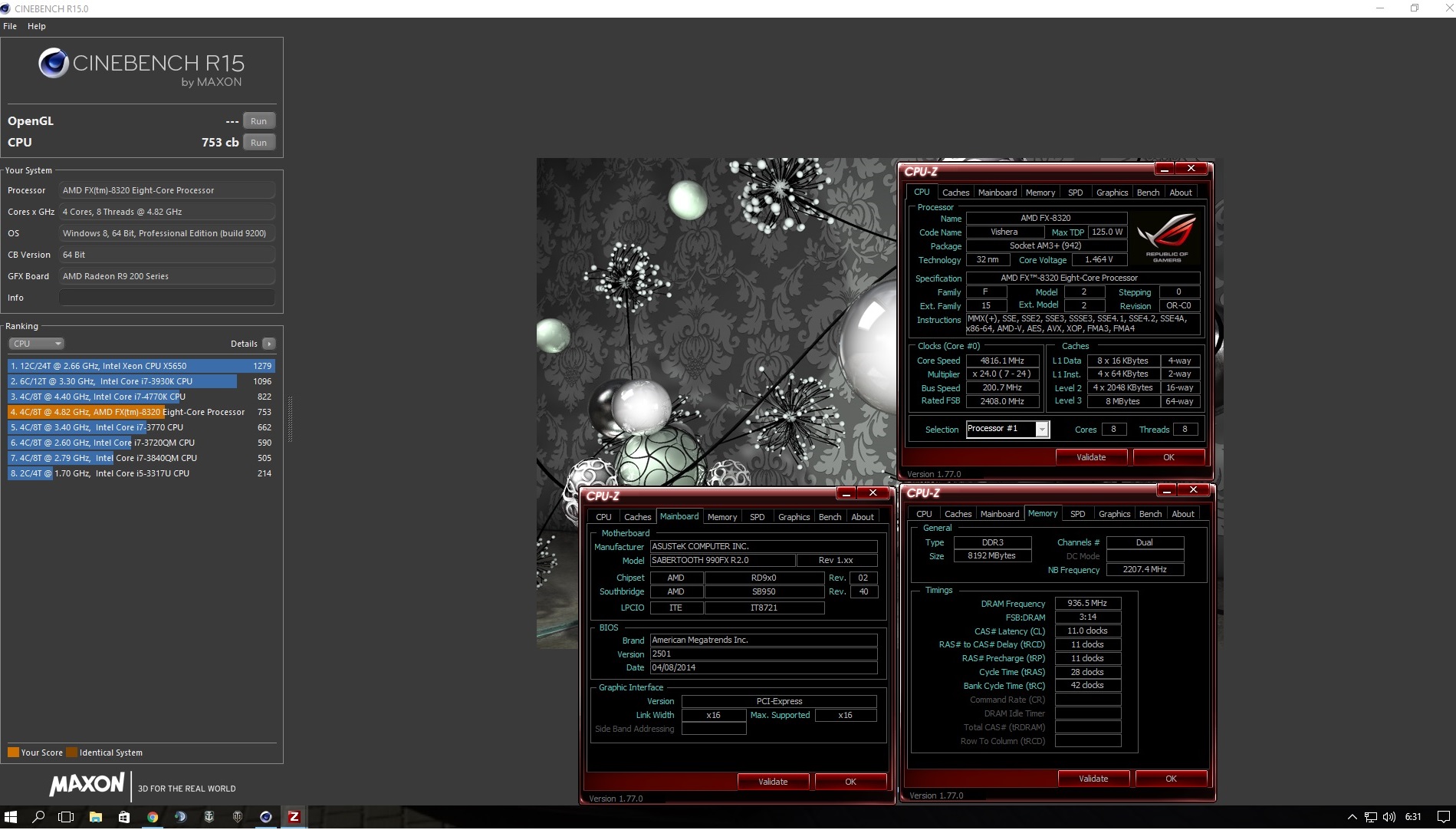Open SPD tab in Memory CPU-Z window
Image resolution: width=1456 pixels, height=830 pixels.
(x=1078, y=514)
